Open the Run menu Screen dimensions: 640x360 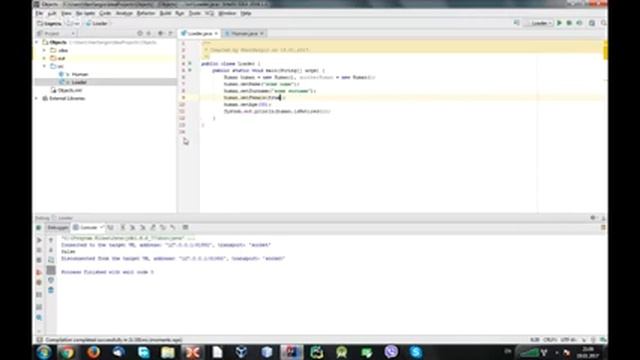[180, 13]
